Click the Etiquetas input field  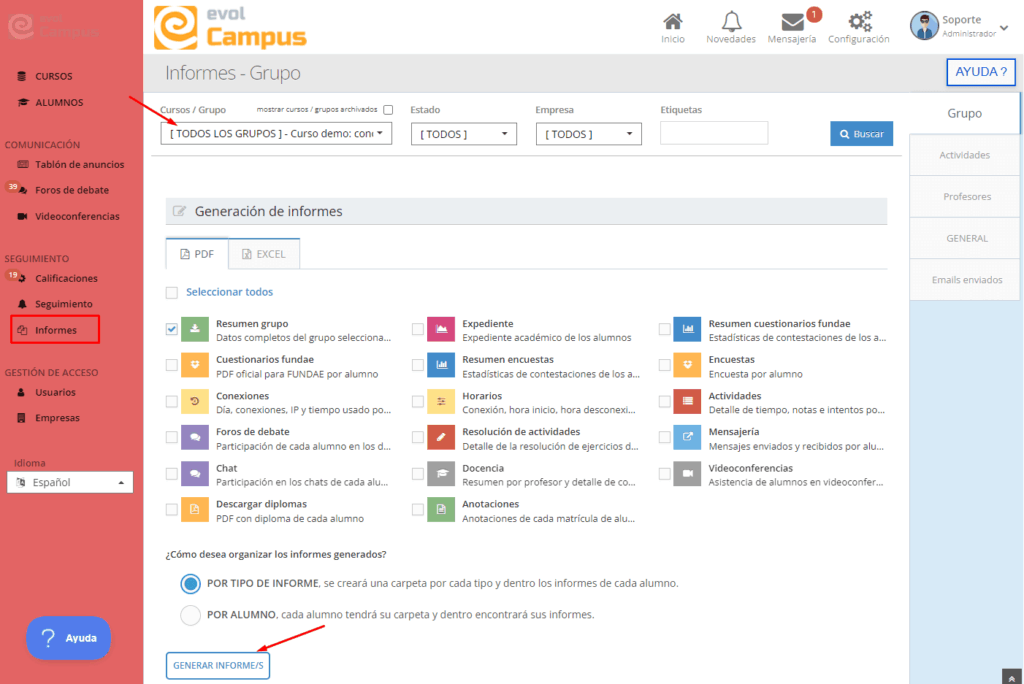click(713, 133)
